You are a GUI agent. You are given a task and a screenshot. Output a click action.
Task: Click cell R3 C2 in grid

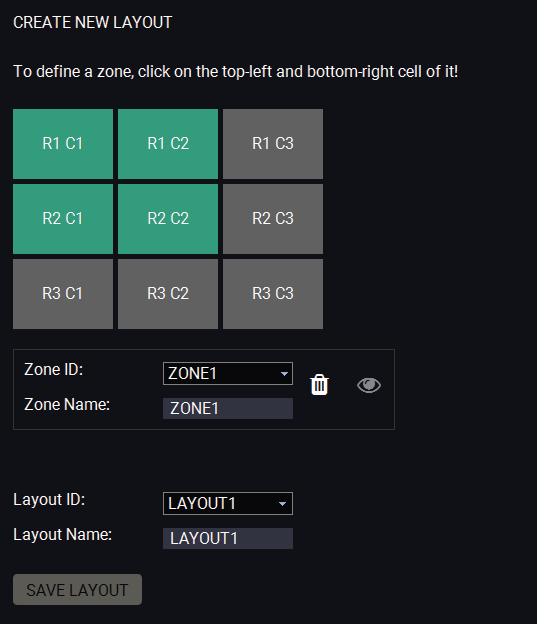click(x=168, y=294)
